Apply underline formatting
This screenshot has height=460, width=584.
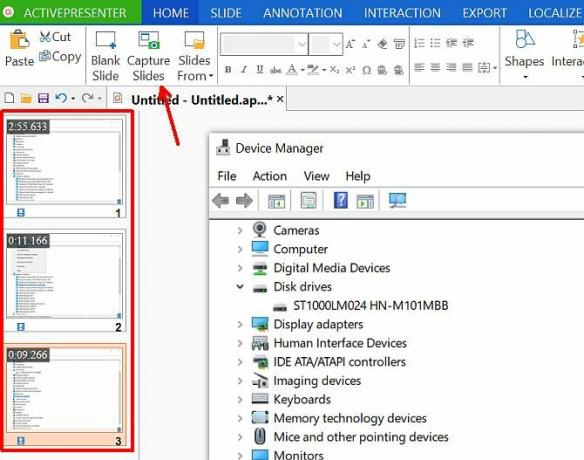260,70
